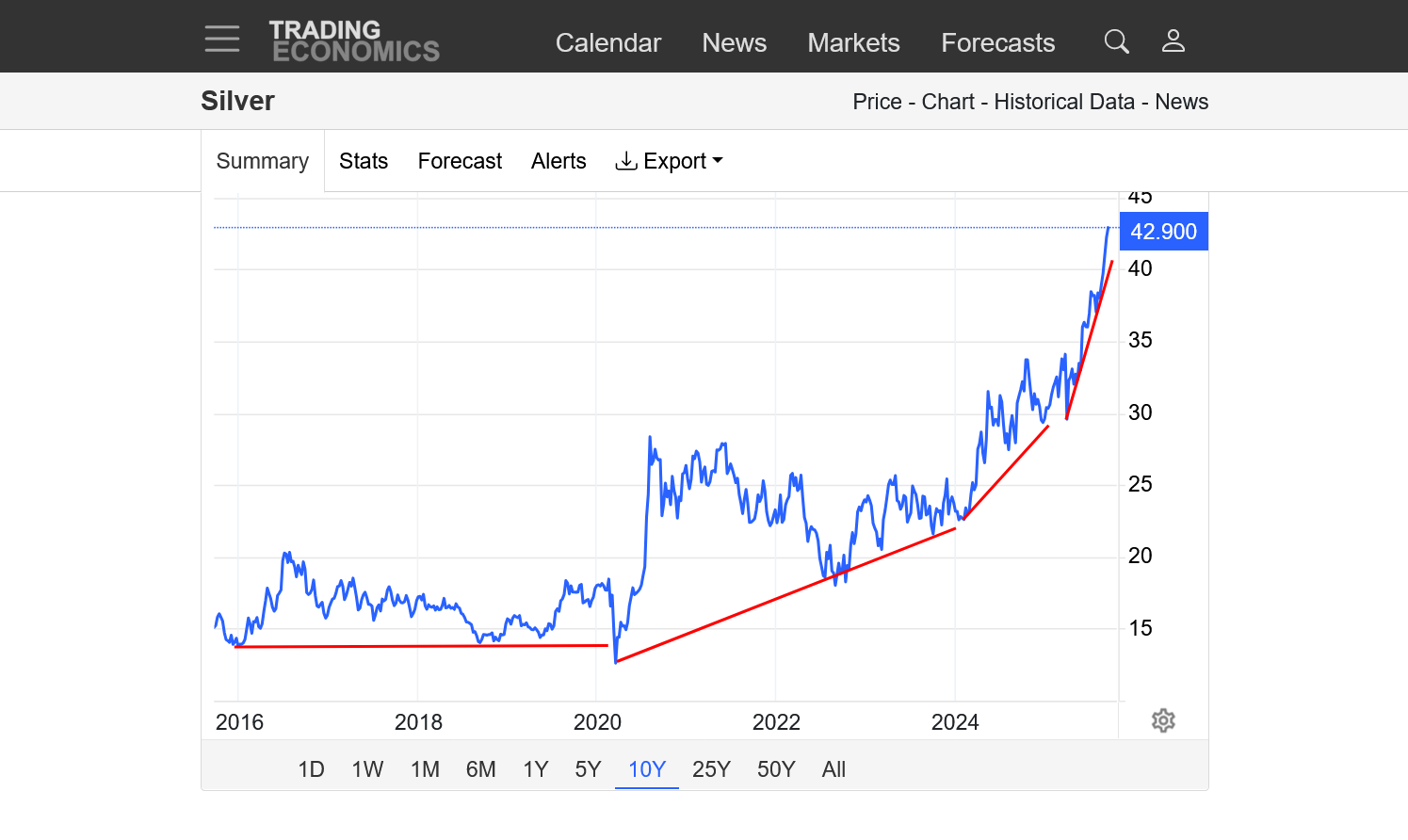This screenshot has height=840, width=1408.
Task: Navigate to Forecasts in top bar
Action: pos(997,43)
